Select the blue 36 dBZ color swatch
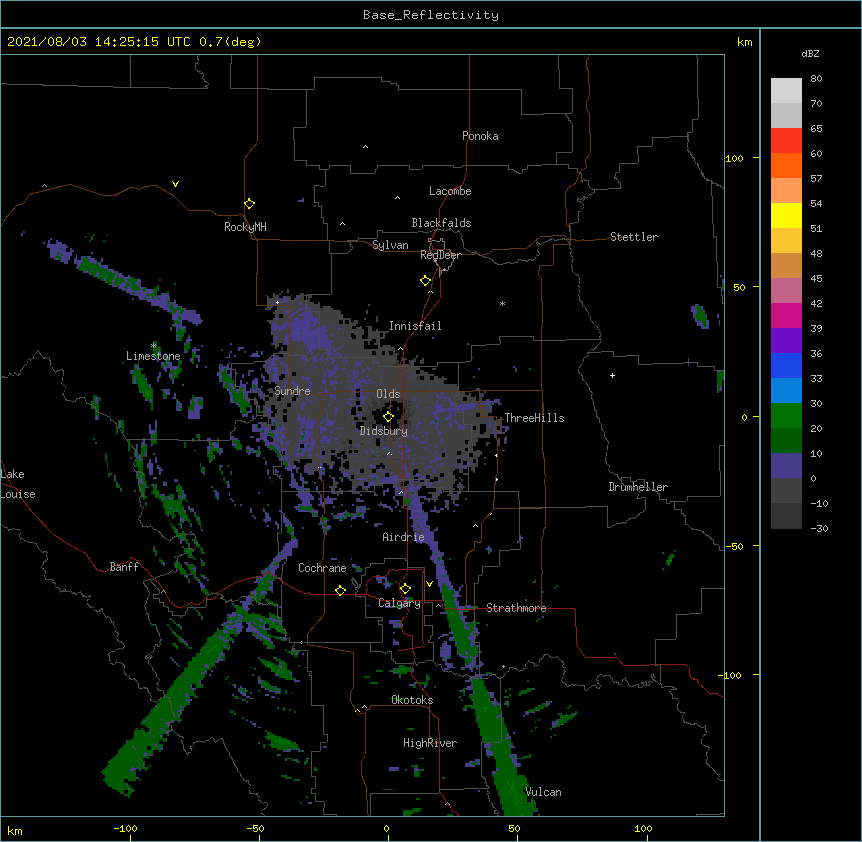The width and height of the screenshot is (862, 842). pyautogui.click(x=786, y=365)
